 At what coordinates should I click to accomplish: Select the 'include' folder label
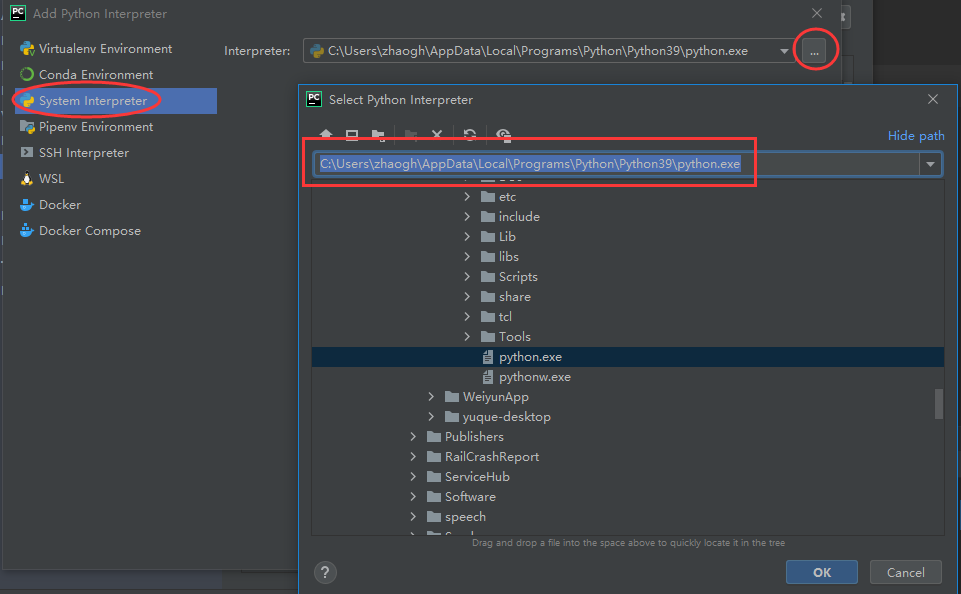519,216
